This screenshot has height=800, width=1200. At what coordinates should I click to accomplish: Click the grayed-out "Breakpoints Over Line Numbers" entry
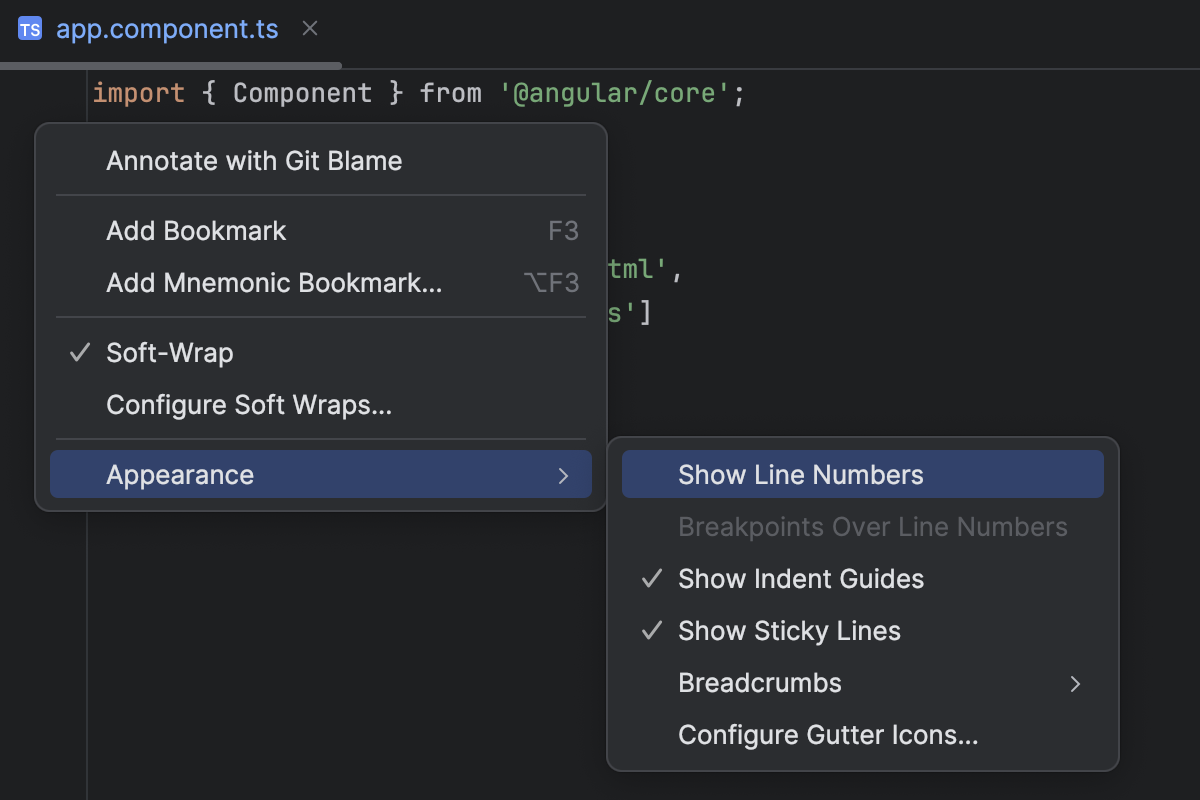coord(873,527)
